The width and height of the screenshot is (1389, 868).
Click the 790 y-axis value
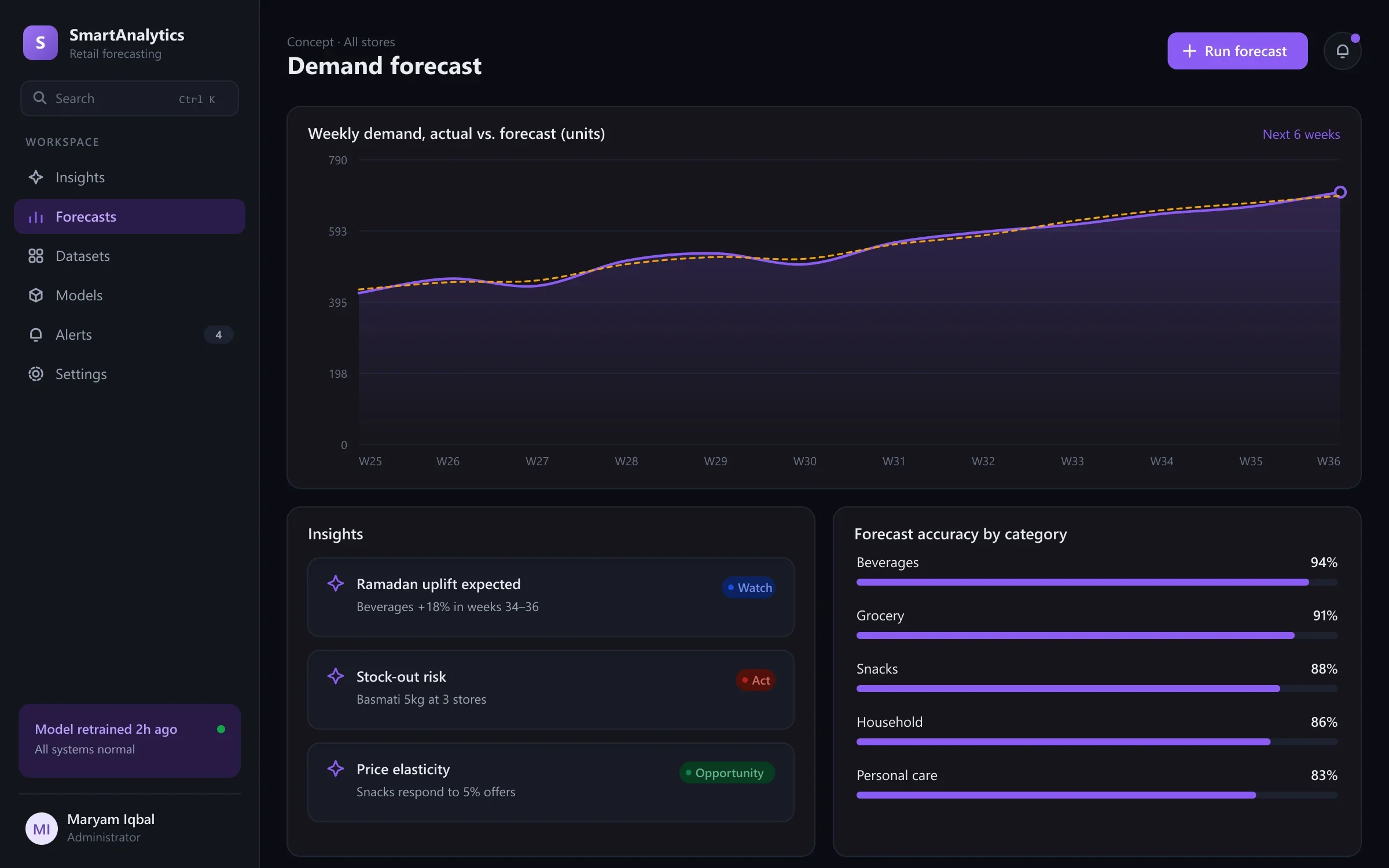[x=338, y=160]
